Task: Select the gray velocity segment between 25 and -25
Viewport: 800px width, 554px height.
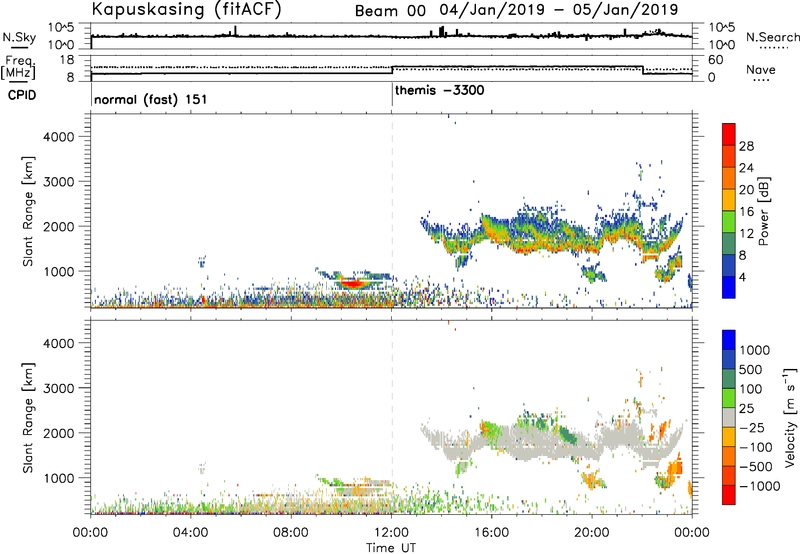Action: 729,417
